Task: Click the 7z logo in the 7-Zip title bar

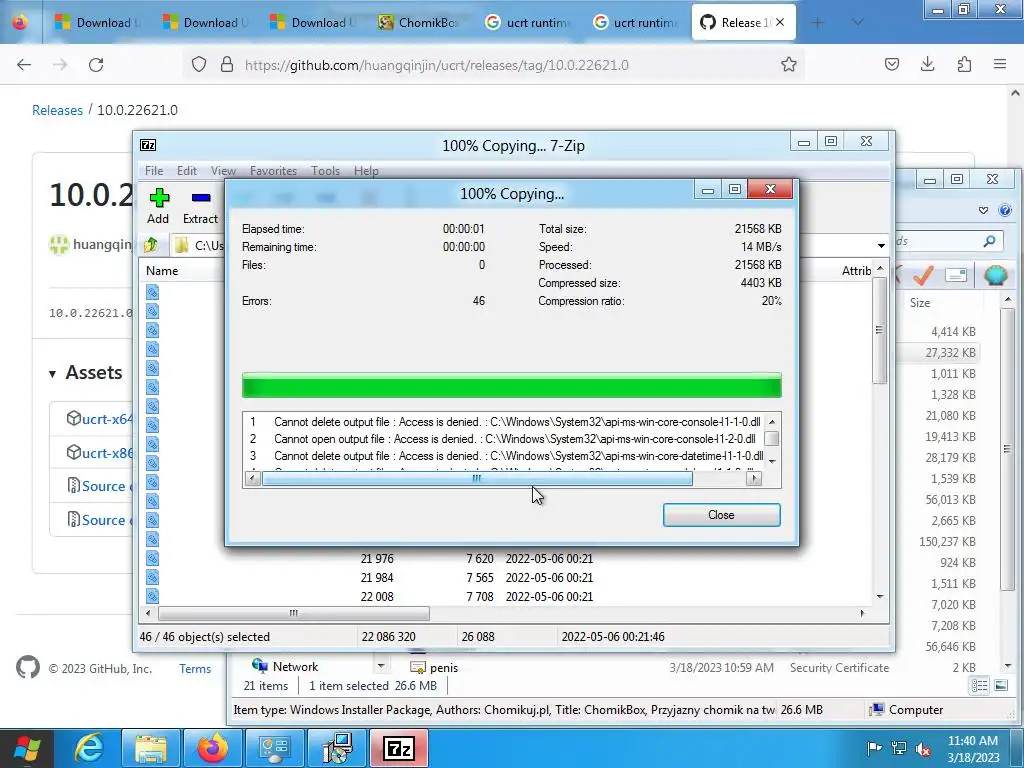Action: click(148, 145)
